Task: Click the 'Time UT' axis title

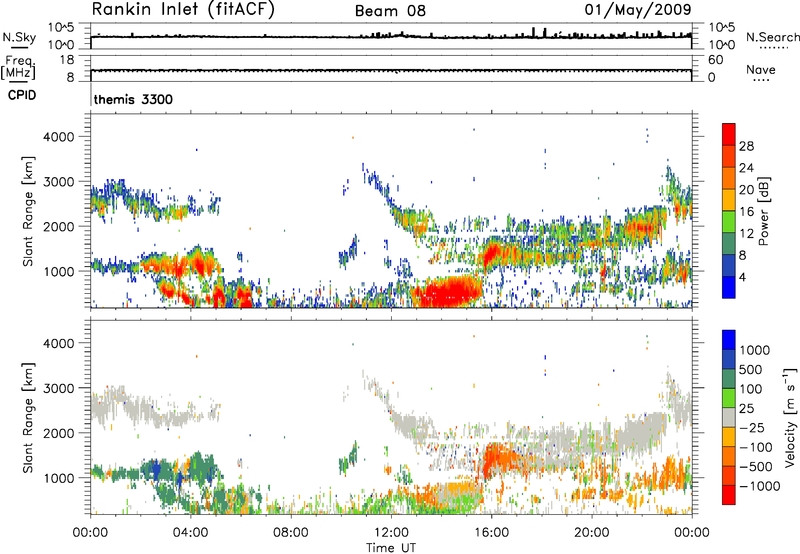Action: [x=391, y=548]
